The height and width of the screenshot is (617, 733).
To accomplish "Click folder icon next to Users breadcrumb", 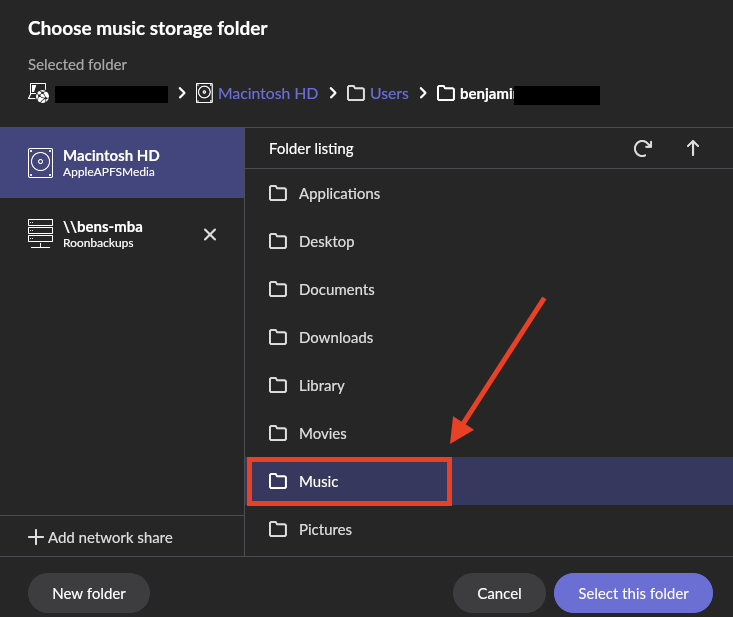I will tap(356, 93).
